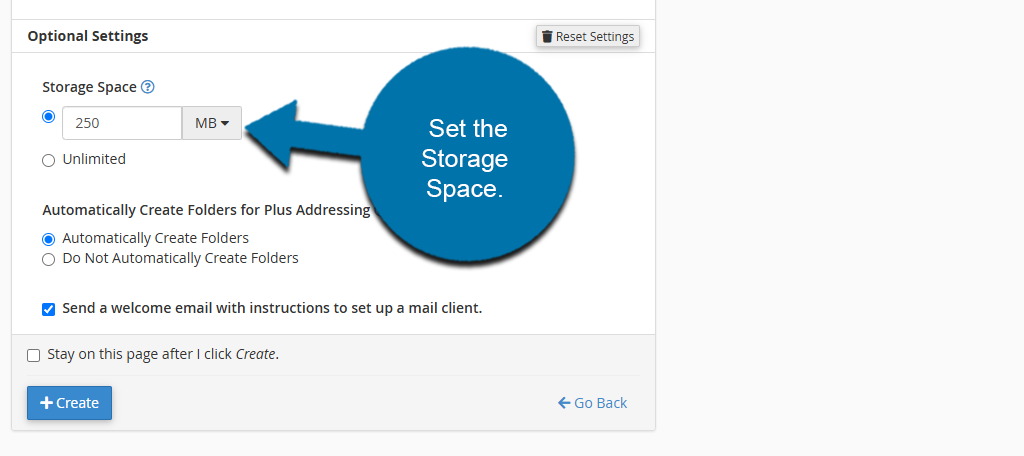Select the custom storage size radio button
The image size is (1024, 456).
point(48,116)
